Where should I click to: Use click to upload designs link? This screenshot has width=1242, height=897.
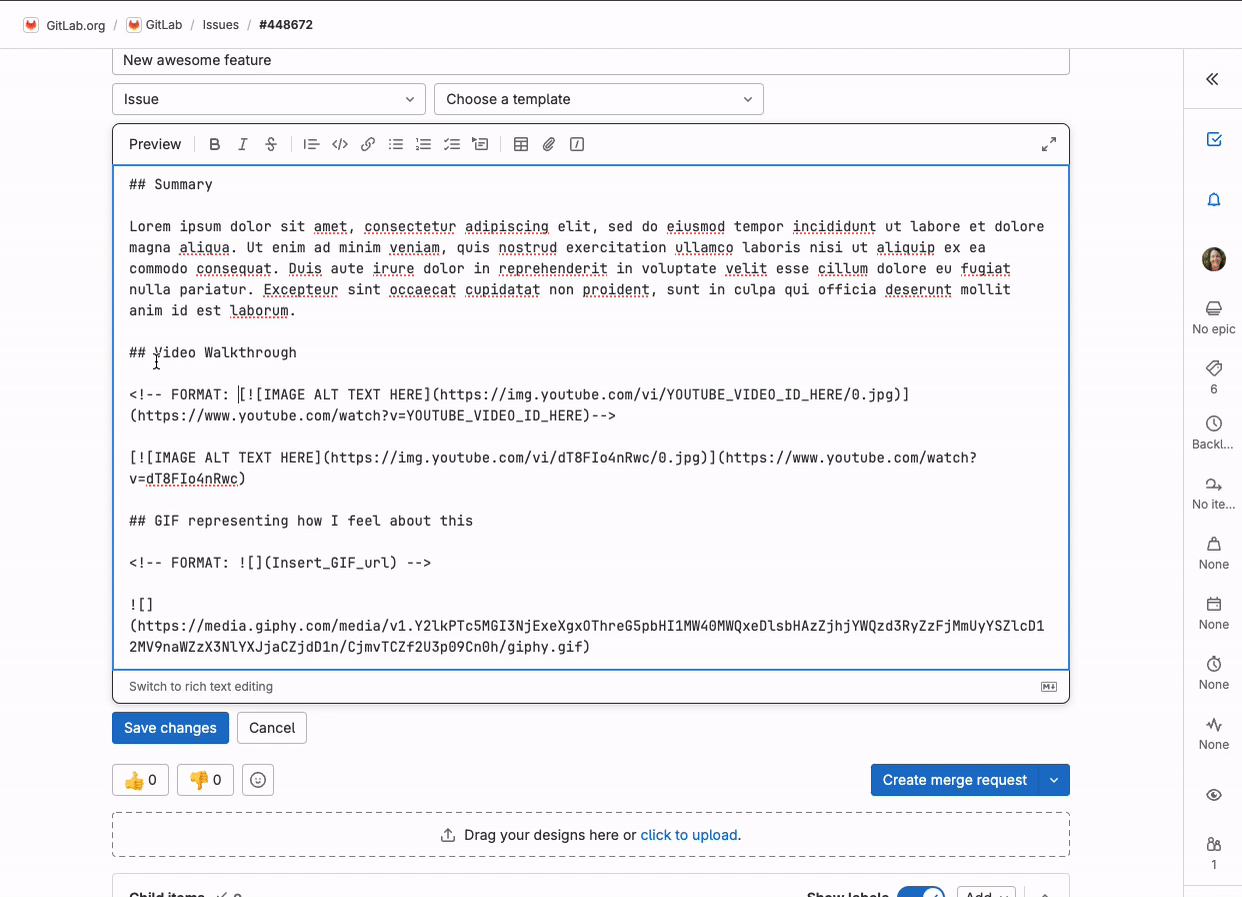(689, 835)
